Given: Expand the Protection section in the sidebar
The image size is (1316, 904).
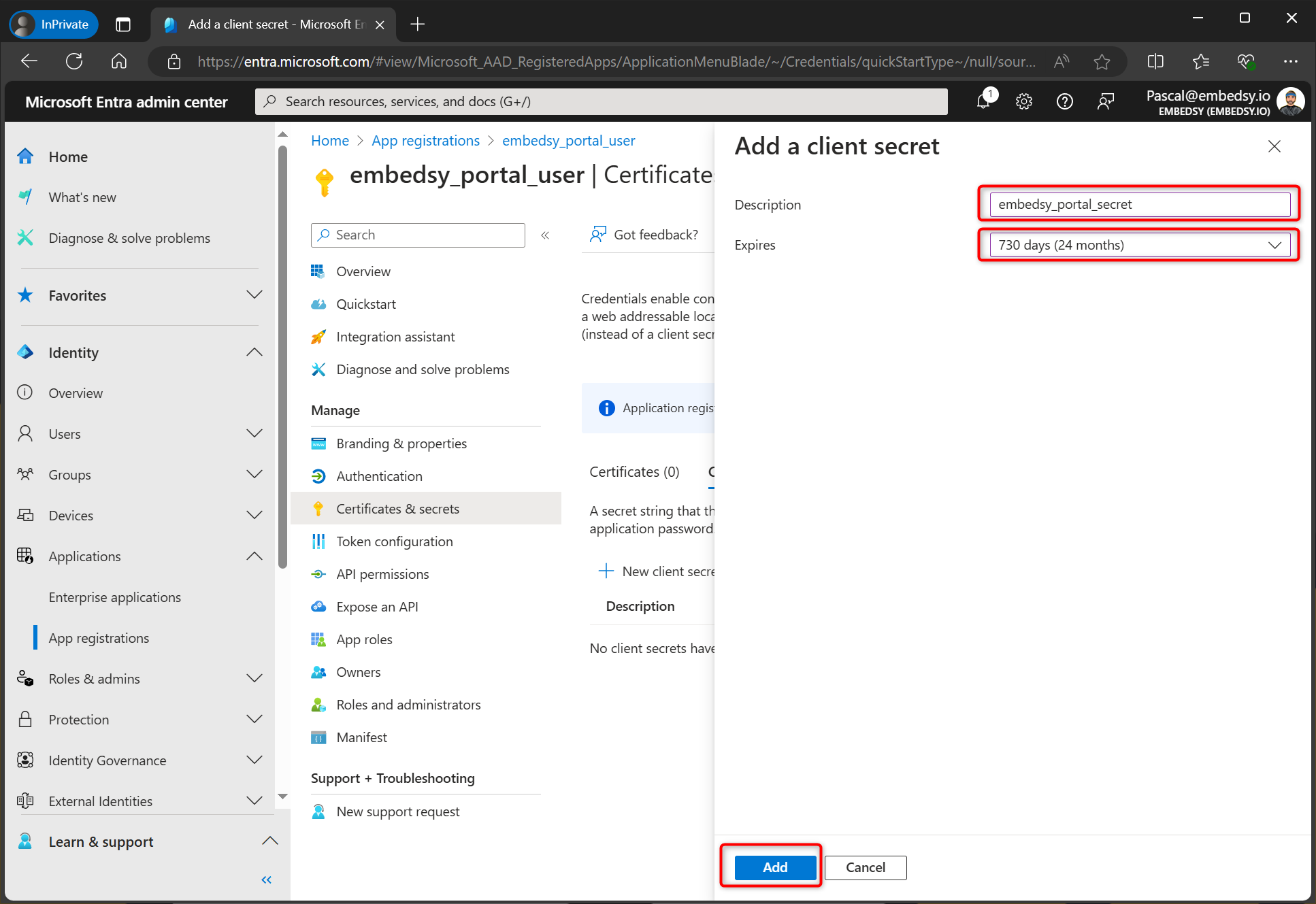Looking at the screenshot, I should (254, 719).
